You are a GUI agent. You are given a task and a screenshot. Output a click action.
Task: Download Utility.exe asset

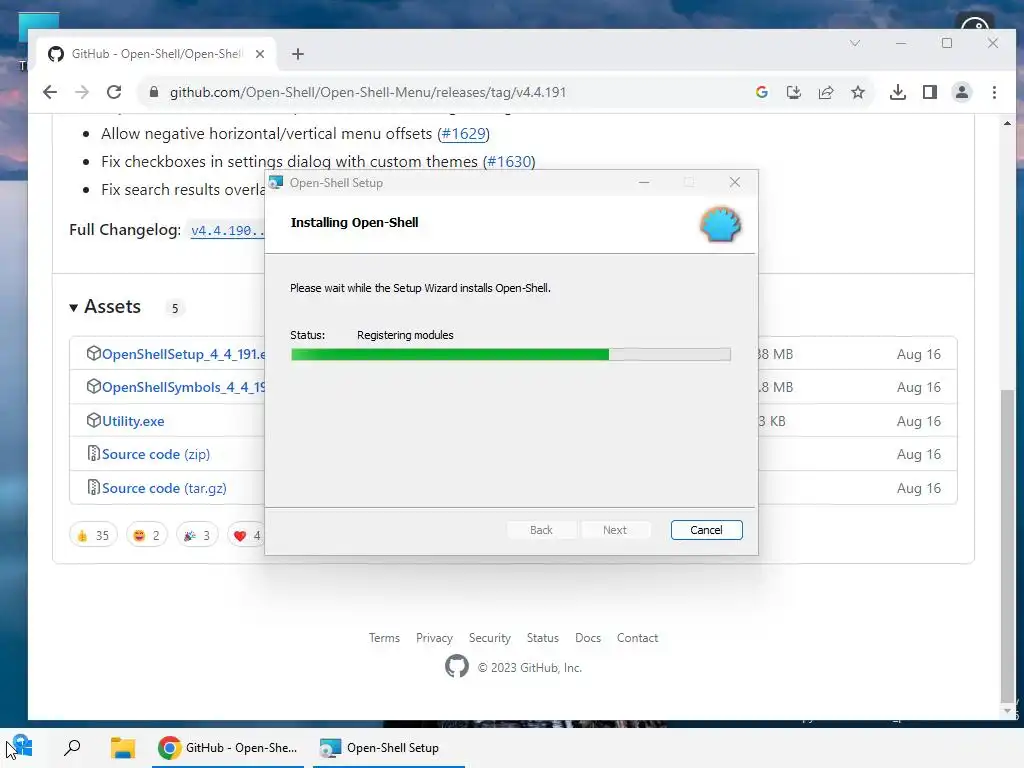click(x=133, y=421)
